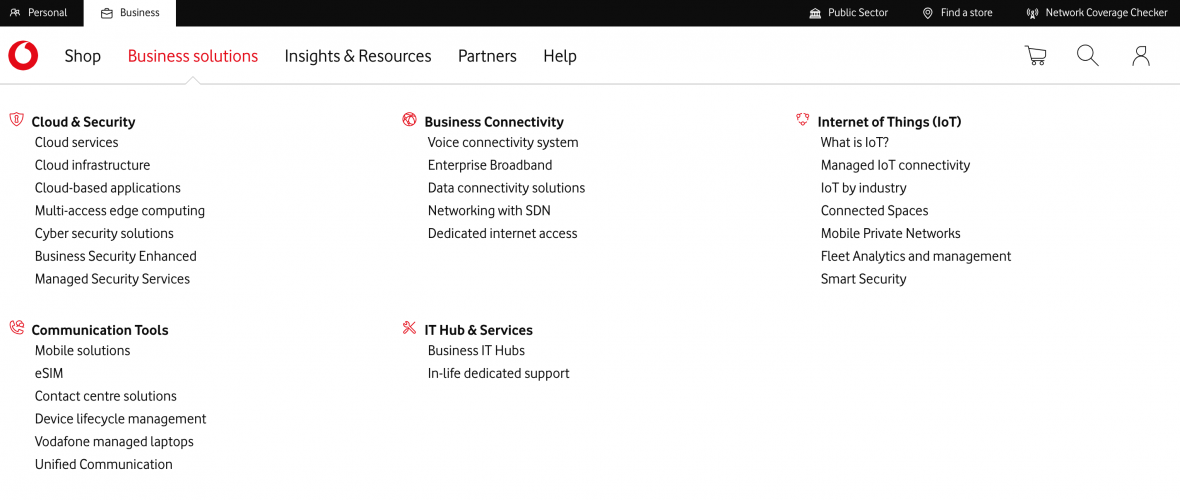Open the Help menu
Viewport: 1180px width, 500px height.
click(x=560, y=56)
